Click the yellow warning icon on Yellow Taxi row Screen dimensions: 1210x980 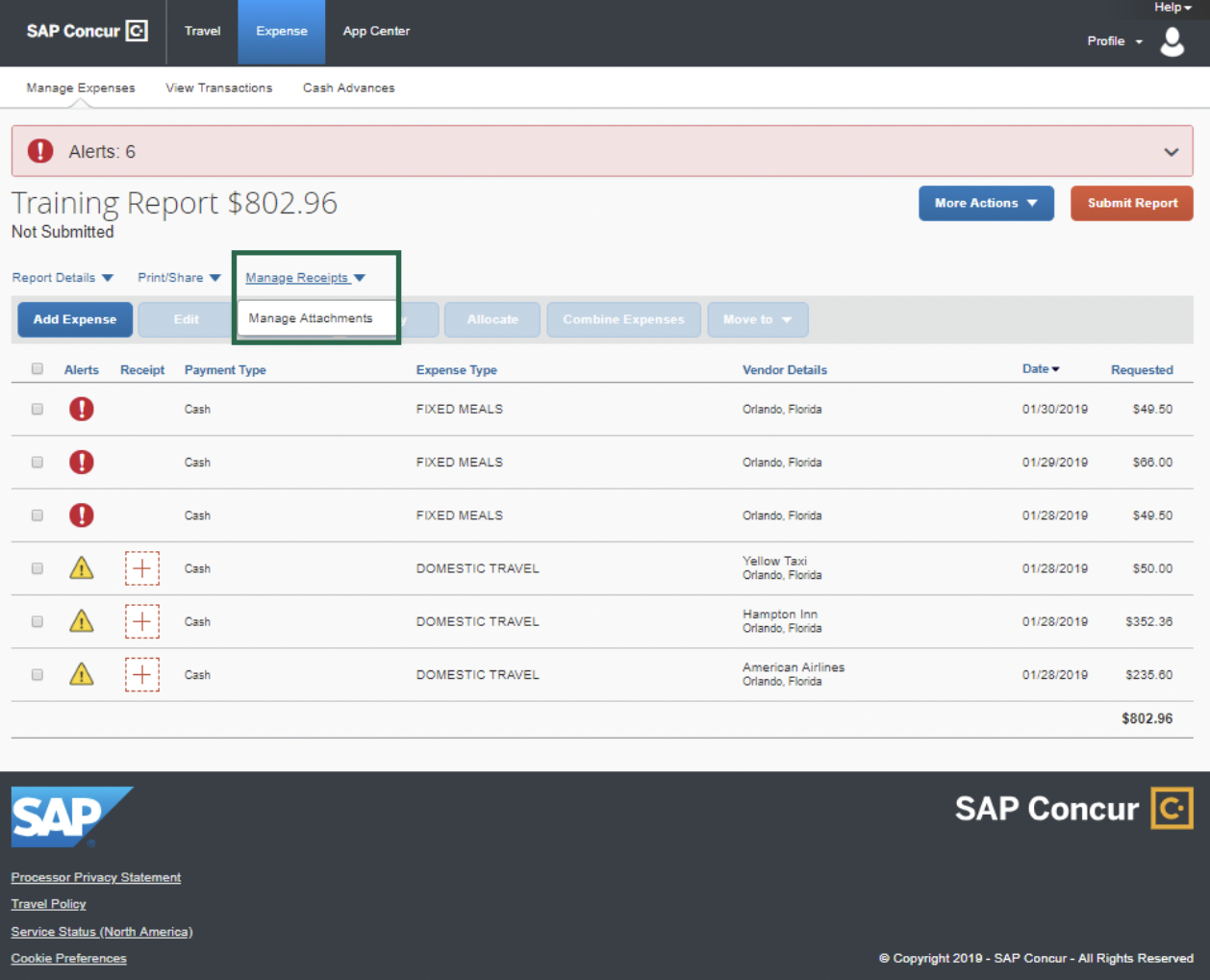82,568
